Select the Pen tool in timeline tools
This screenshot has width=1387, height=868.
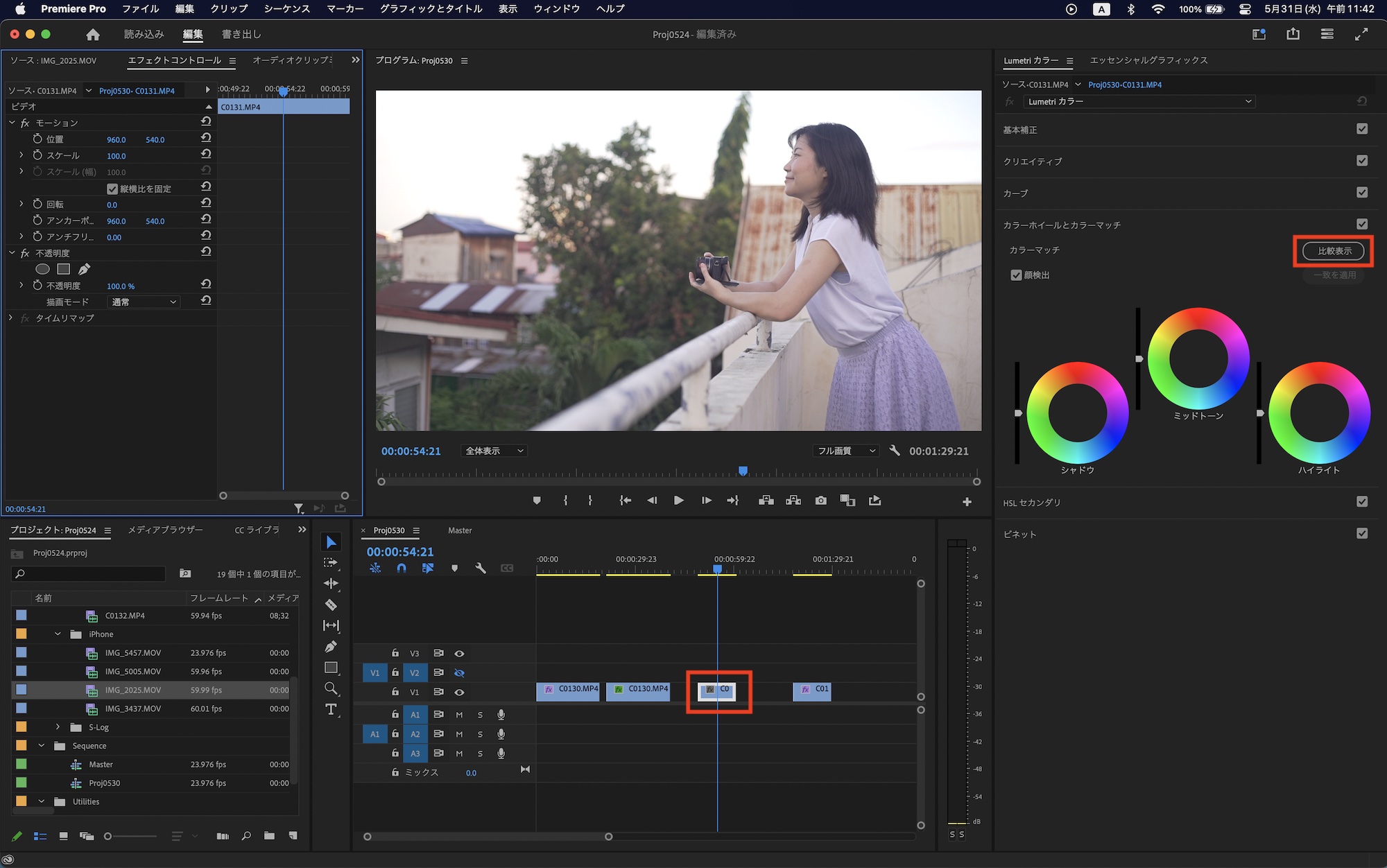(331, 647)
